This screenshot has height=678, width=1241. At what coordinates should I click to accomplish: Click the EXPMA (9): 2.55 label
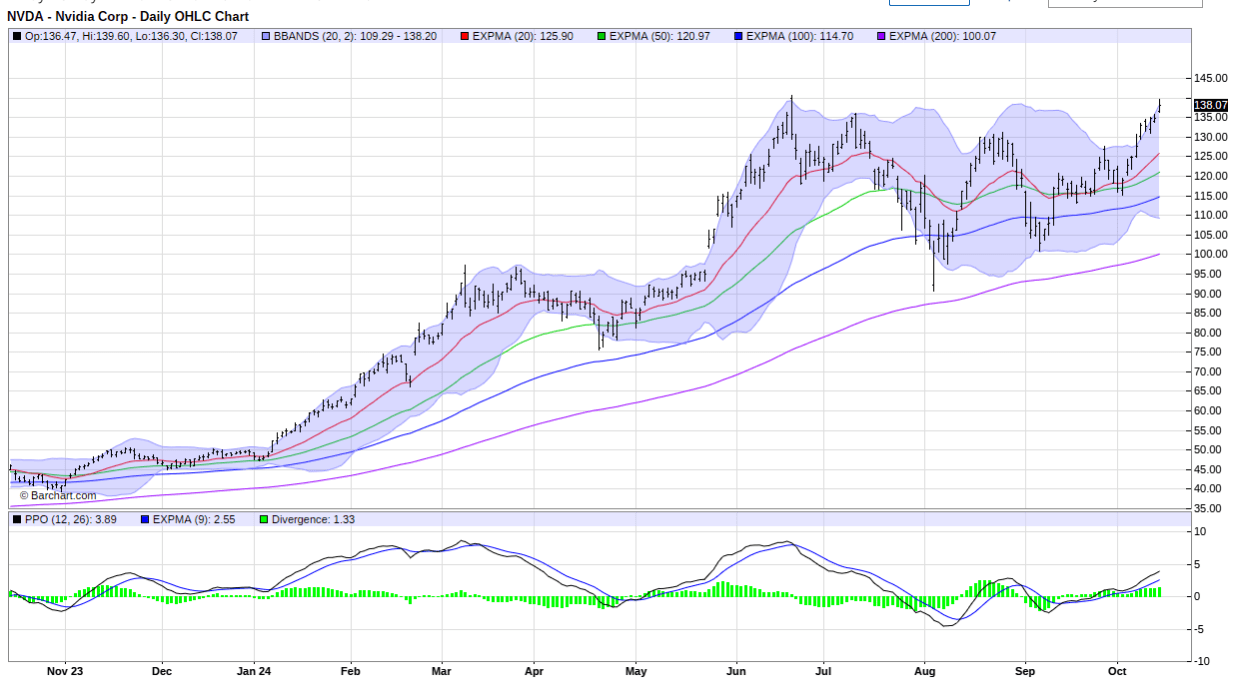tap(194, 519)
